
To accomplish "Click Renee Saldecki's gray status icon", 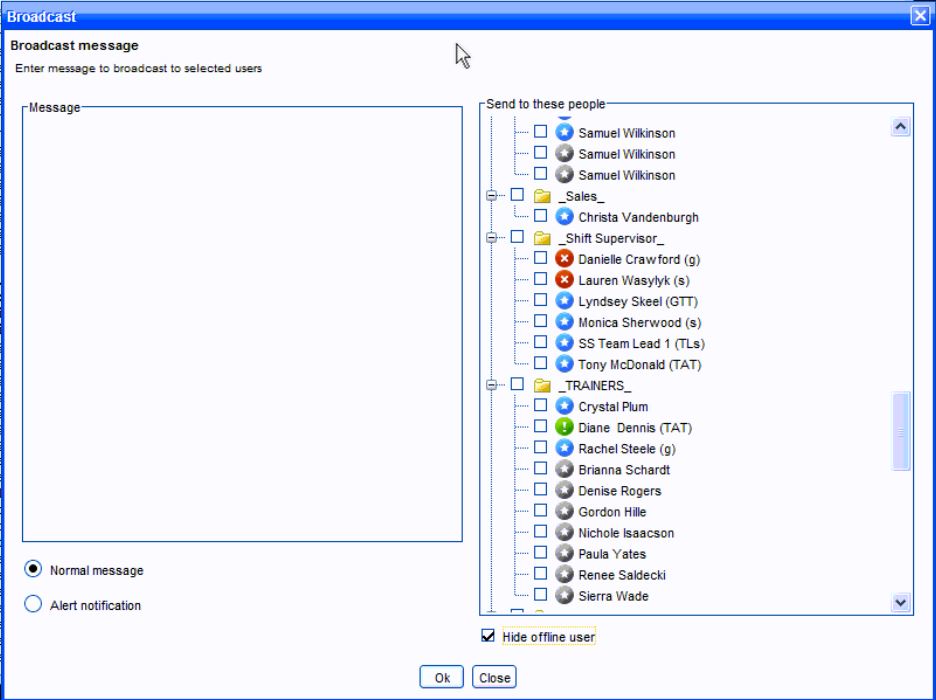I will tap(564, 575).
